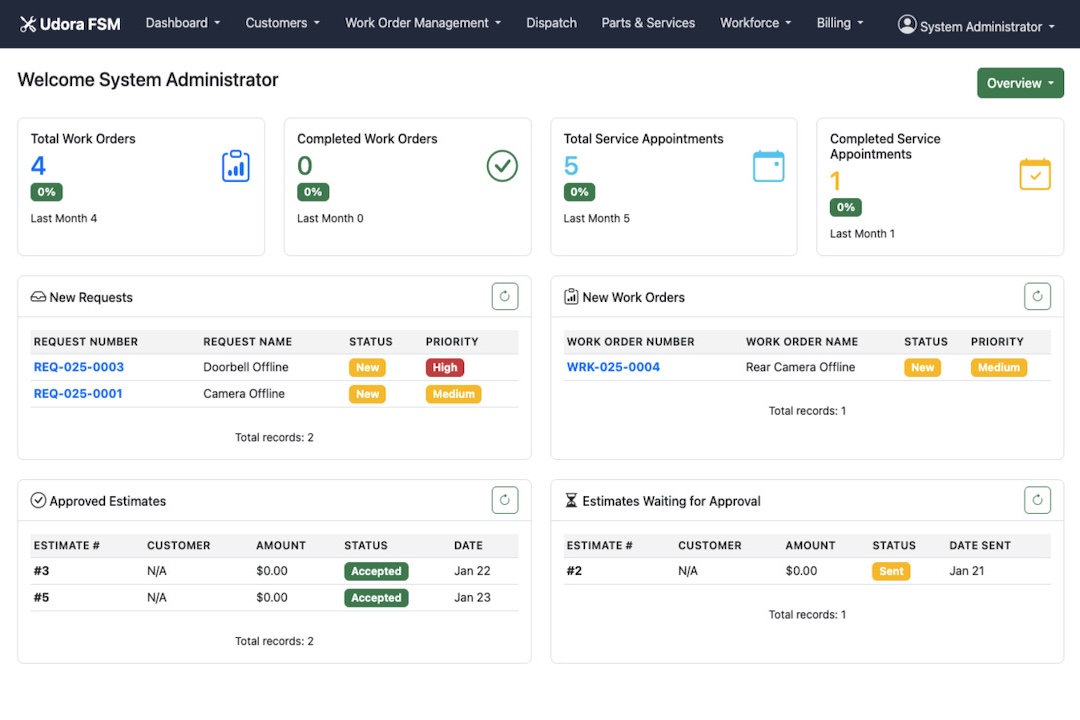Image resolution: width=1080 pixels, height=720 pixels.
Task: Refresh the Approved Estimates panel
Action: tap(505, 500)
